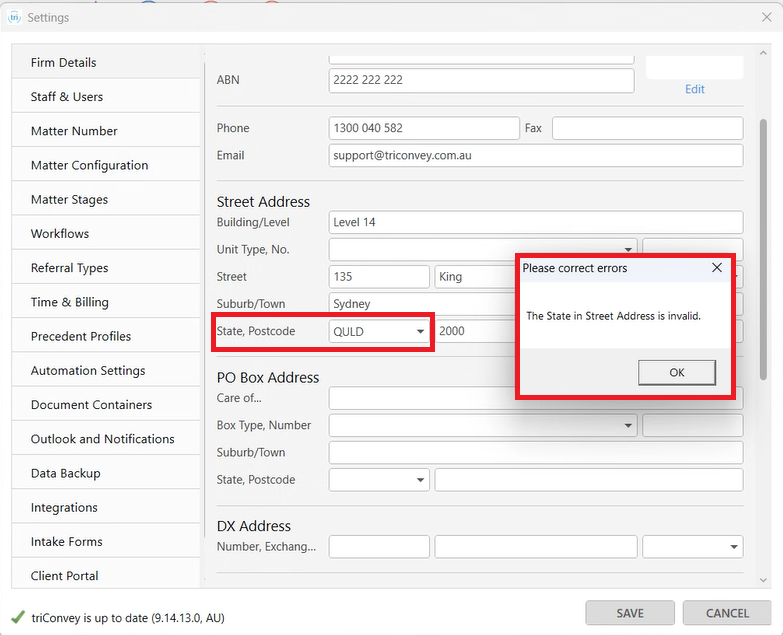
Task: Click the Edit logo link
Action: [694, 89]
